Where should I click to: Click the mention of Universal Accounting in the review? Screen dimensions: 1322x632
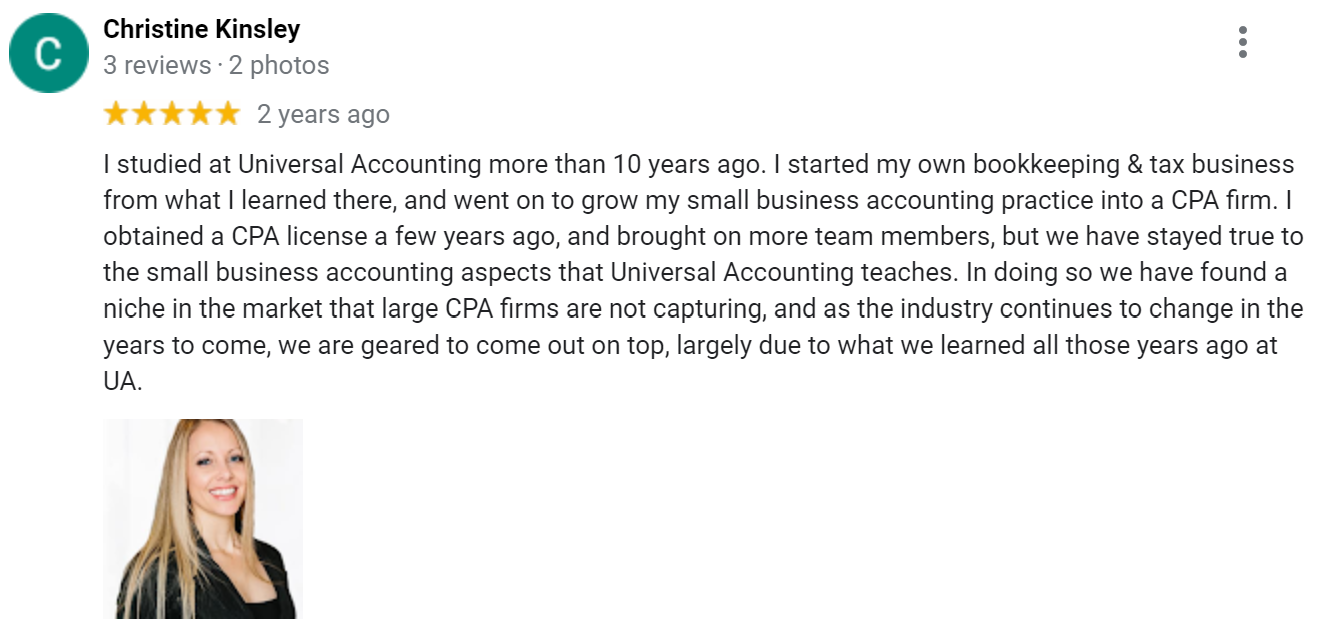(x=361, y=163)
